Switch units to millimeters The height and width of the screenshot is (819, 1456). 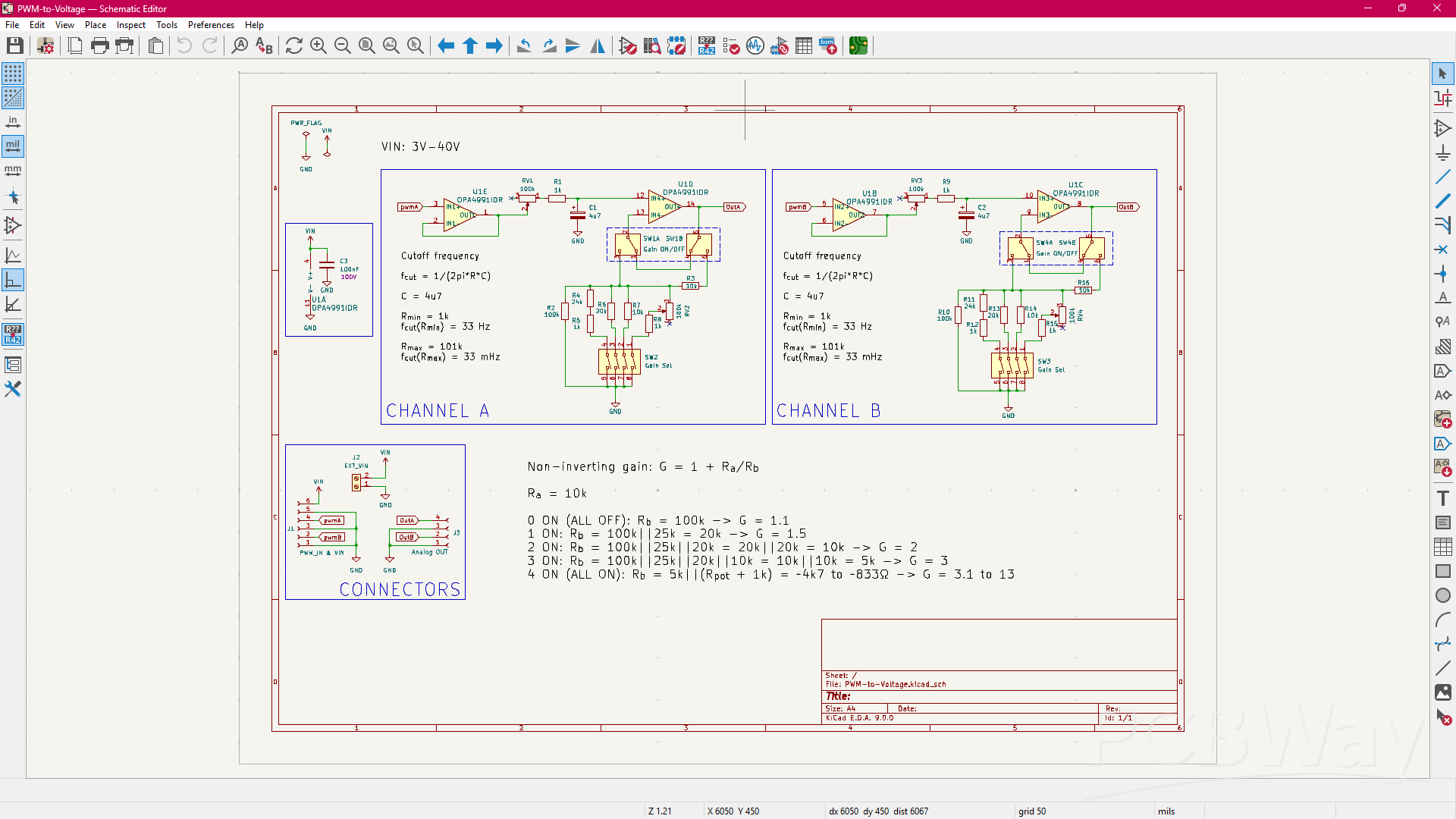click(x=13, y=171)
